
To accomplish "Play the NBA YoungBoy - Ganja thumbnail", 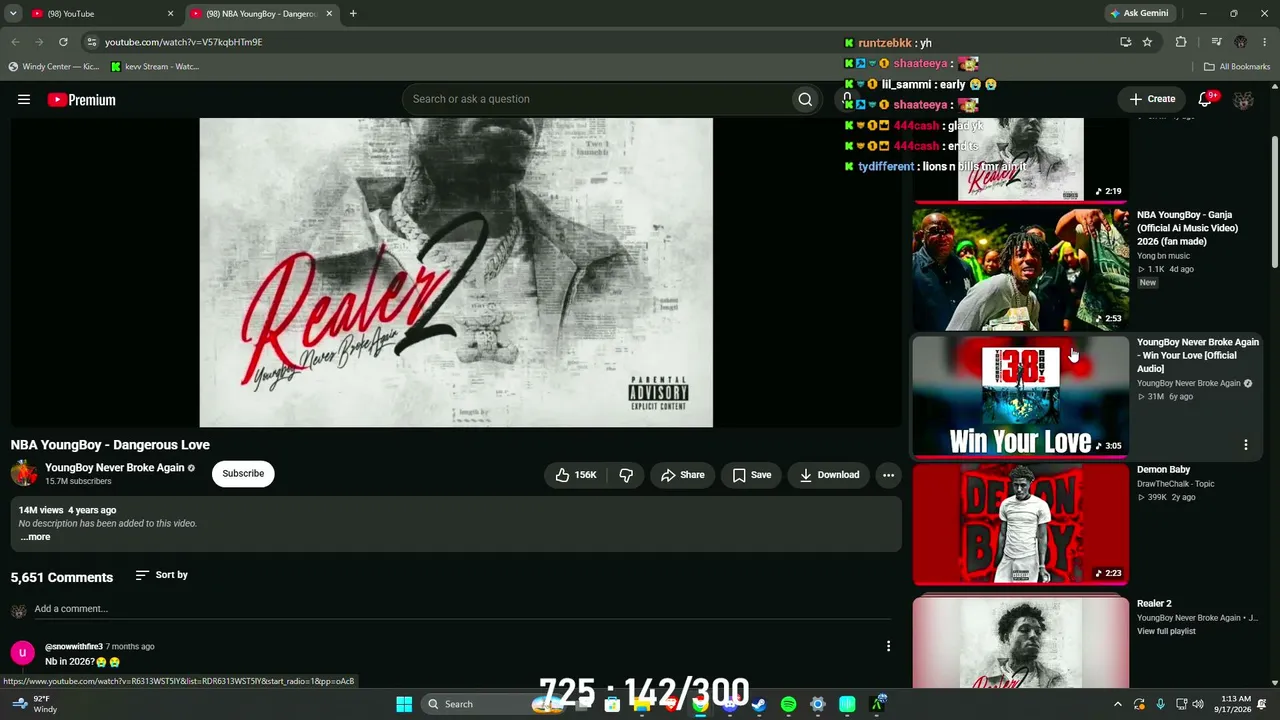I will pyautogui.click(x=1020, y=268).
